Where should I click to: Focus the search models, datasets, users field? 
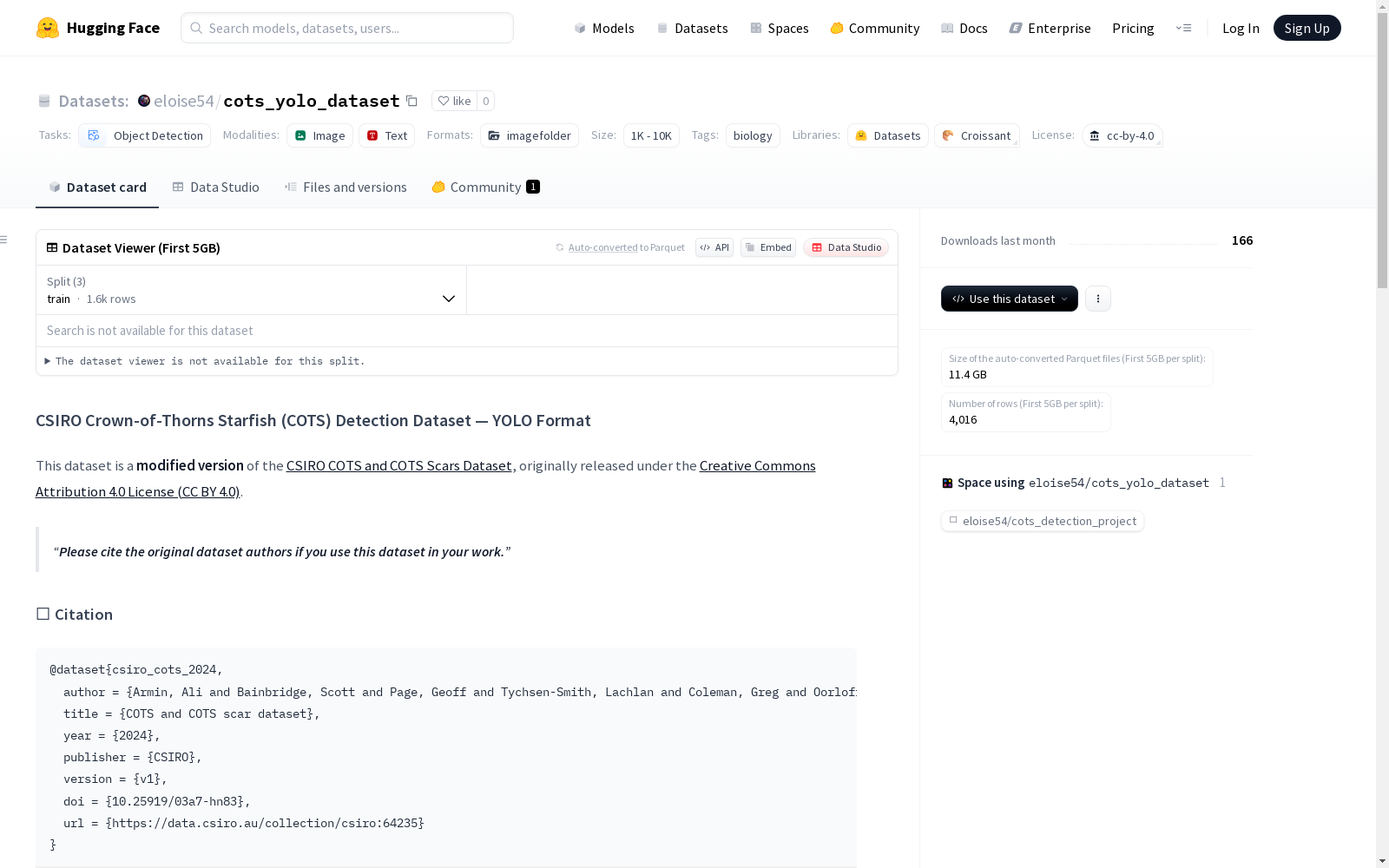coord(347,28)
